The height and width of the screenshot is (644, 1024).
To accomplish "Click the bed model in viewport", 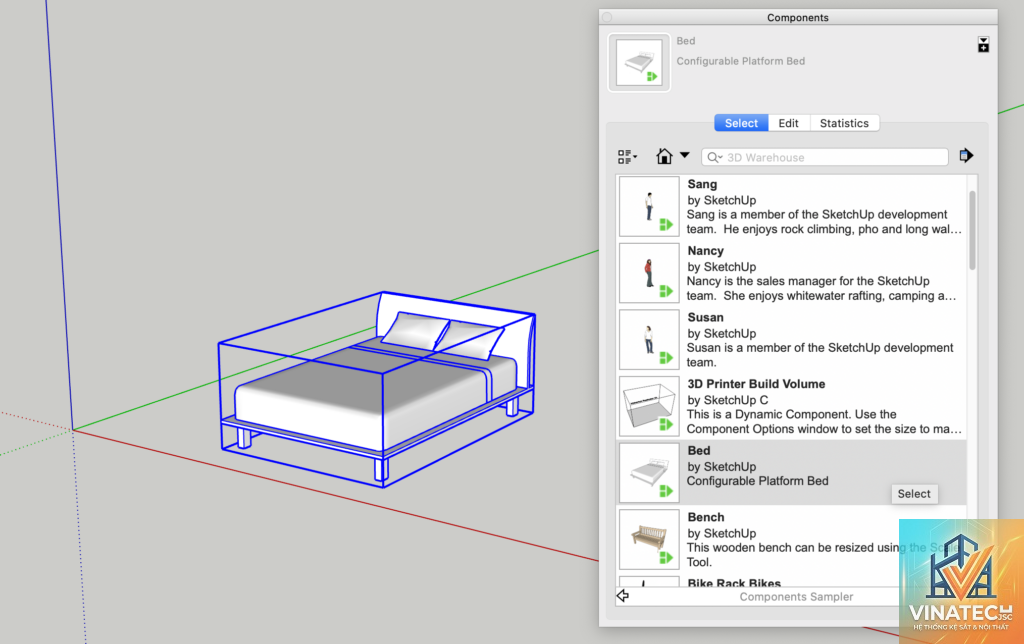I will coord(377,389).
